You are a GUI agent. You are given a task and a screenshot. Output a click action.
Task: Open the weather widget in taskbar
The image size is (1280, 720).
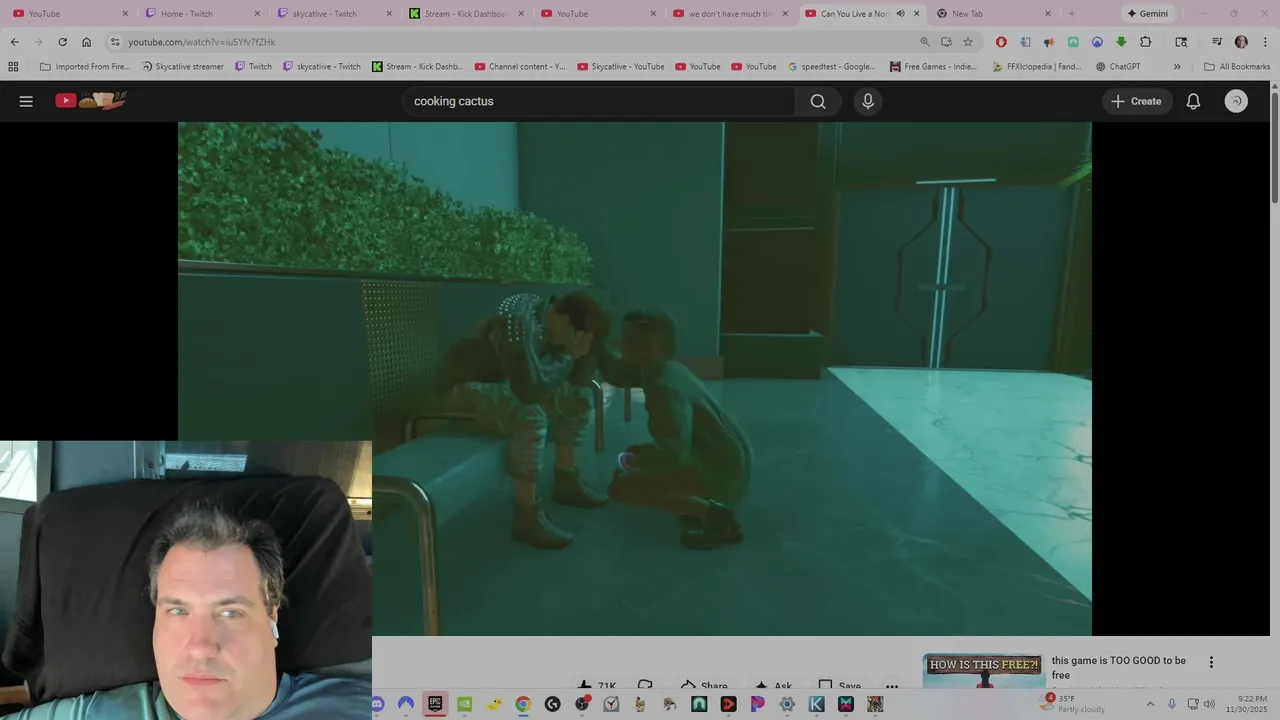pos(1071,704)
